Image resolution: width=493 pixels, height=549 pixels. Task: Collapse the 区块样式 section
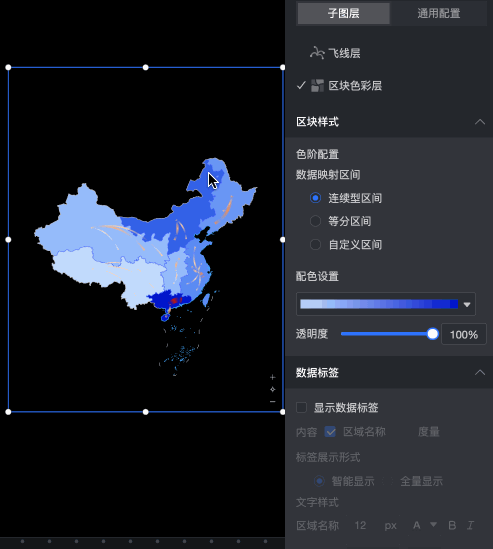click(x=480, y=122)
